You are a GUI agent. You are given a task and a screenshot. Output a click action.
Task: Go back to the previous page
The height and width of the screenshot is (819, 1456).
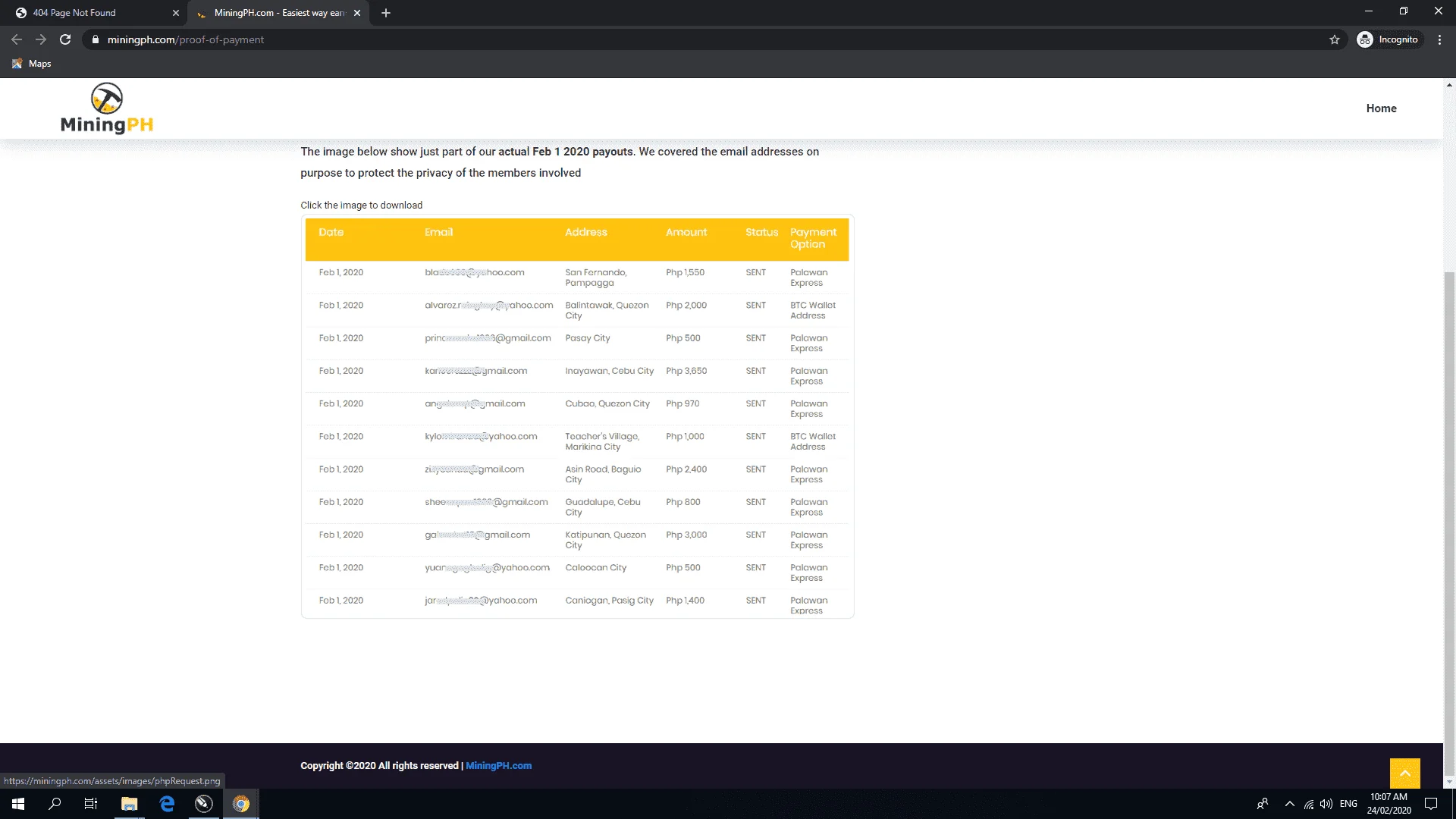click(x=17, y=39)
